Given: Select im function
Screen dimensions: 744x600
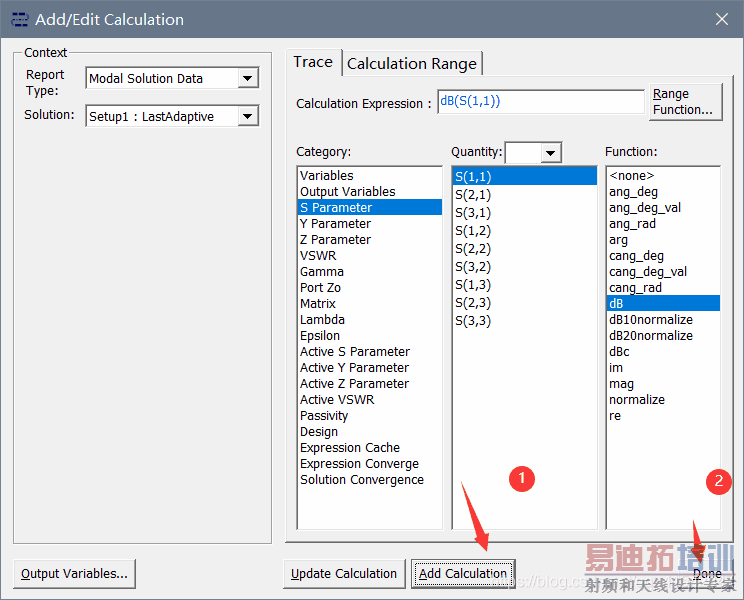Looking at the screenshot, I should (663, 368).
